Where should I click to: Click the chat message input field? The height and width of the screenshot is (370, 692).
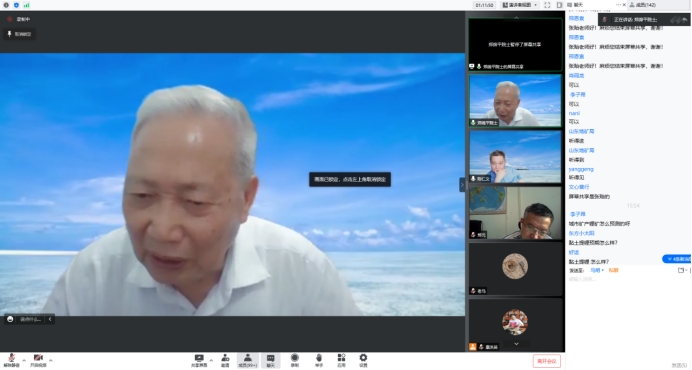pyautogui.click(x=628, y=279)
